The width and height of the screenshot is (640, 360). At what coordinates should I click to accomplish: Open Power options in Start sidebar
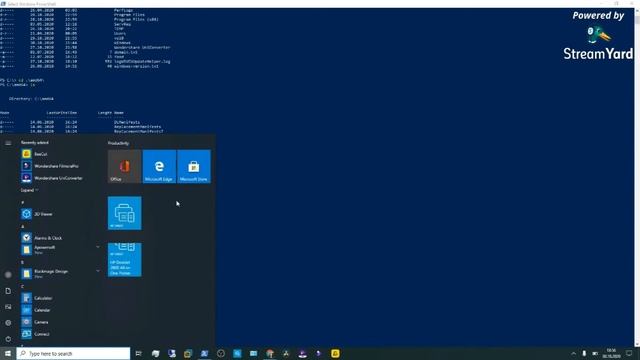[x=8, y=339]
